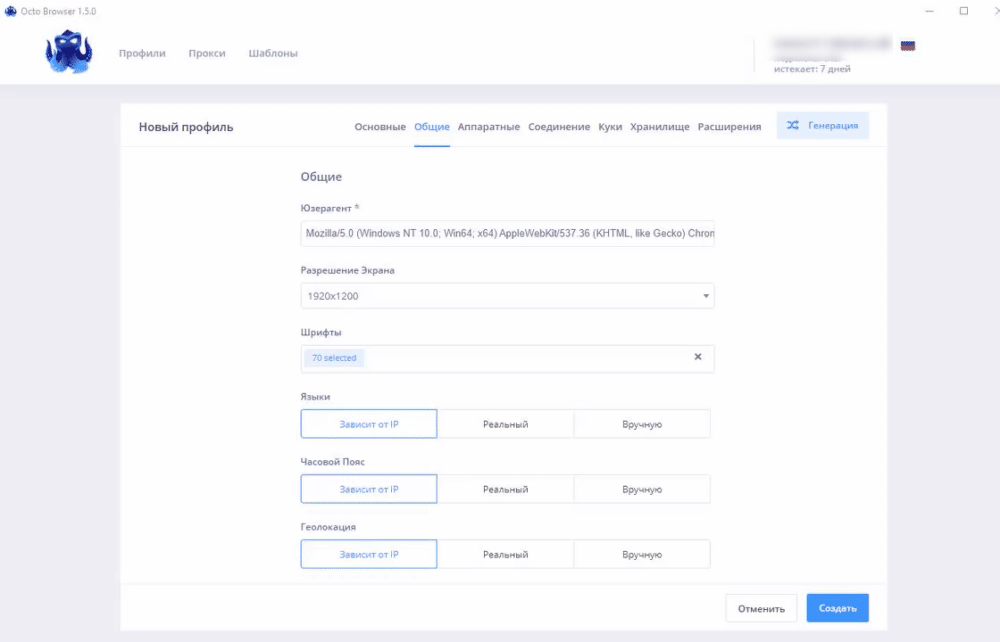The height and width of the screenshot is (642, 1000).
Task: Set Часовой Пояс to Реальный
Action: [505, 489]
